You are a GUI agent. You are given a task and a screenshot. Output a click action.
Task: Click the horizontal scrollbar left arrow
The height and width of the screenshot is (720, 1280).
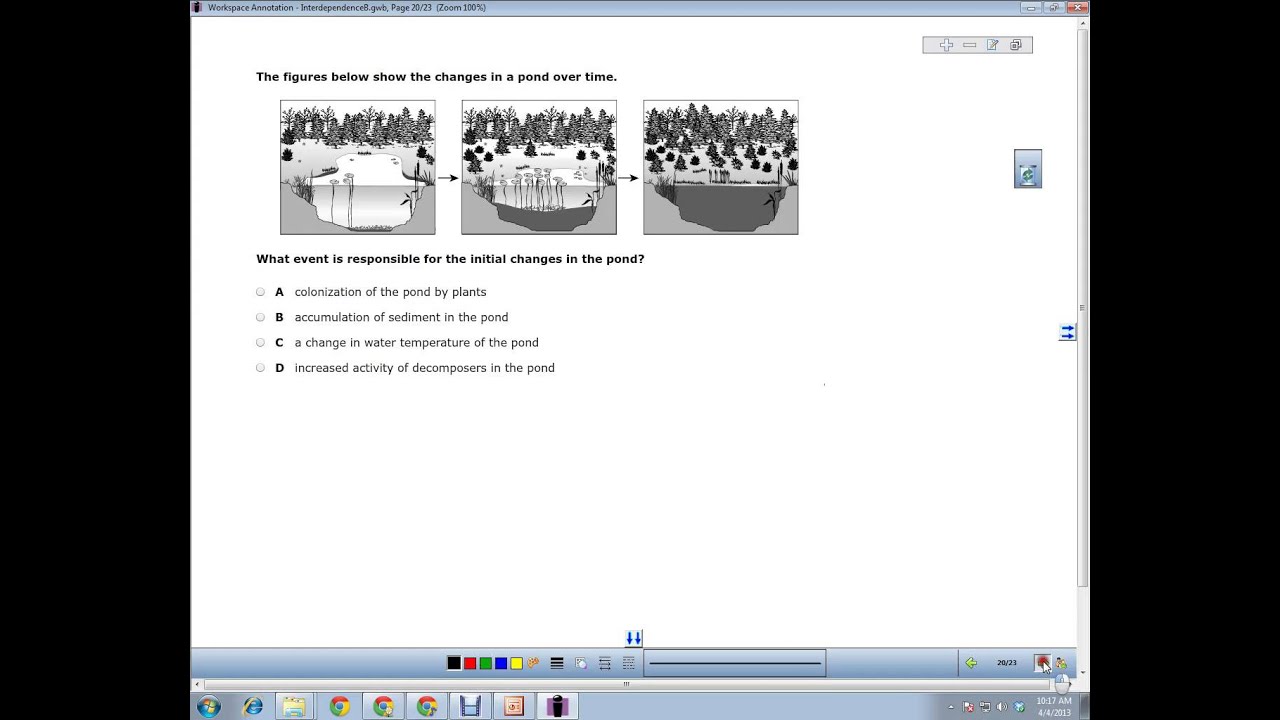(197, 684)
